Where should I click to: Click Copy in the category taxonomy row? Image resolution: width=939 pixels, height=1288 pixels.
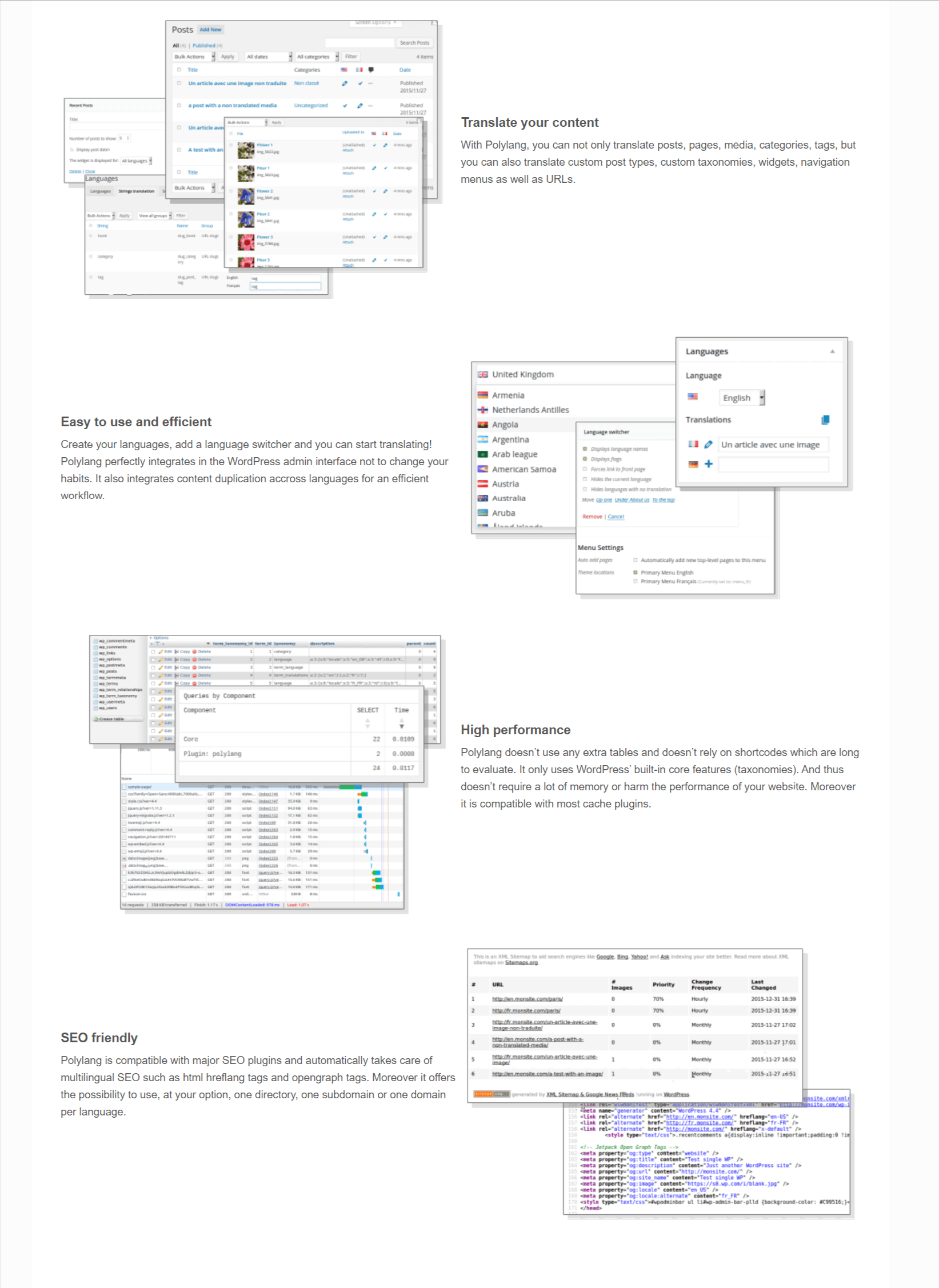[x=182, y=651]
